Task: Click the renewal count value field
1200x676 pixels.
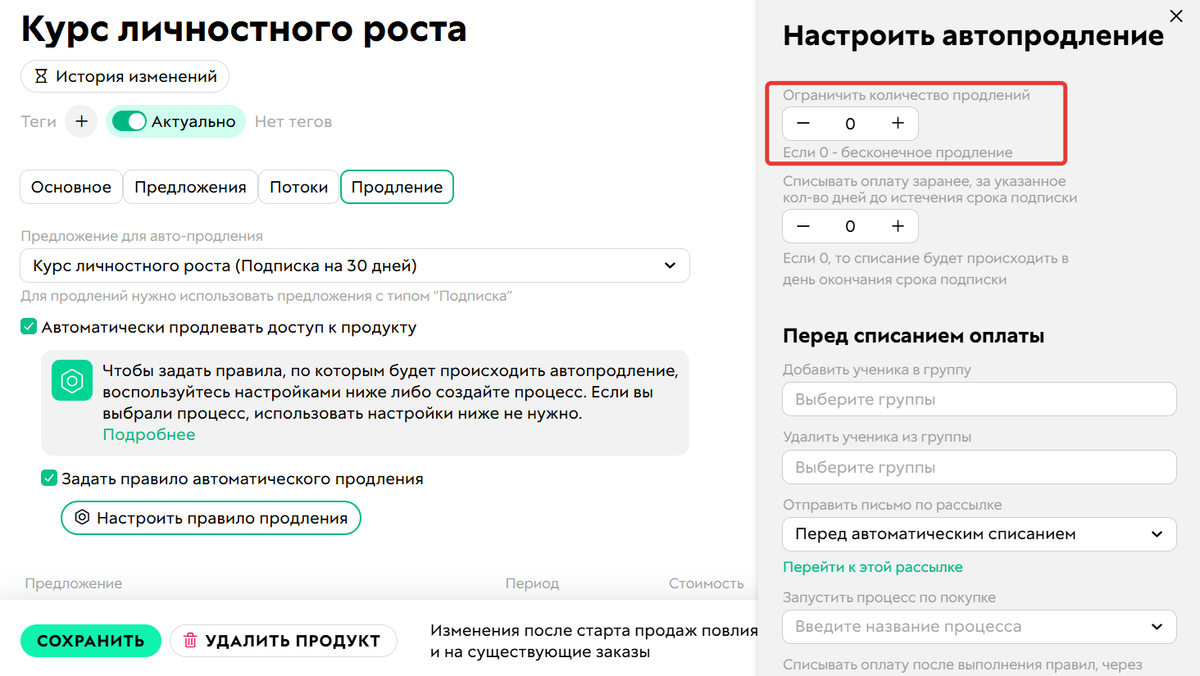Action: point(850,124)
